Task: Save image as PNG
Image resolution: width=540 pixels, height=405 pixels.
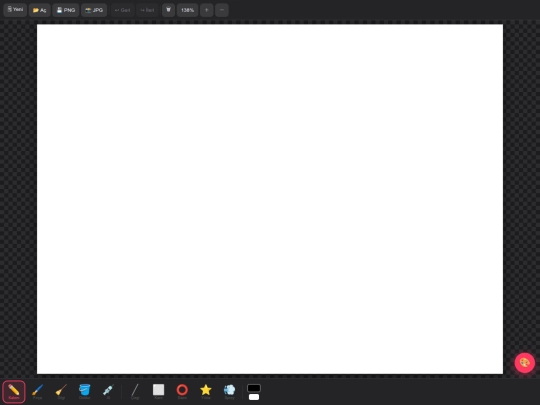Action: click(65, 10)
